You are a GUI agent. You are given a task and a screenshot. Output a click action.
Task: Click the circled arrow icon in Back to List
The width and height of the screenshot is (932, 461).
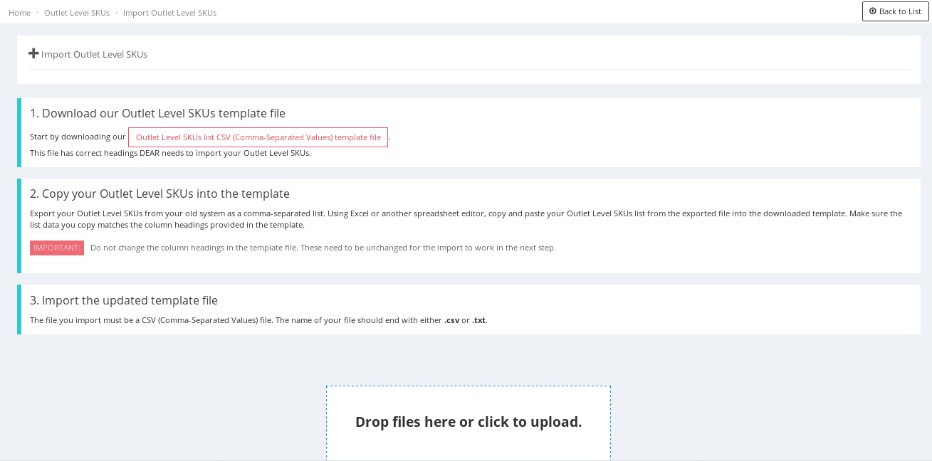(872, 11)
